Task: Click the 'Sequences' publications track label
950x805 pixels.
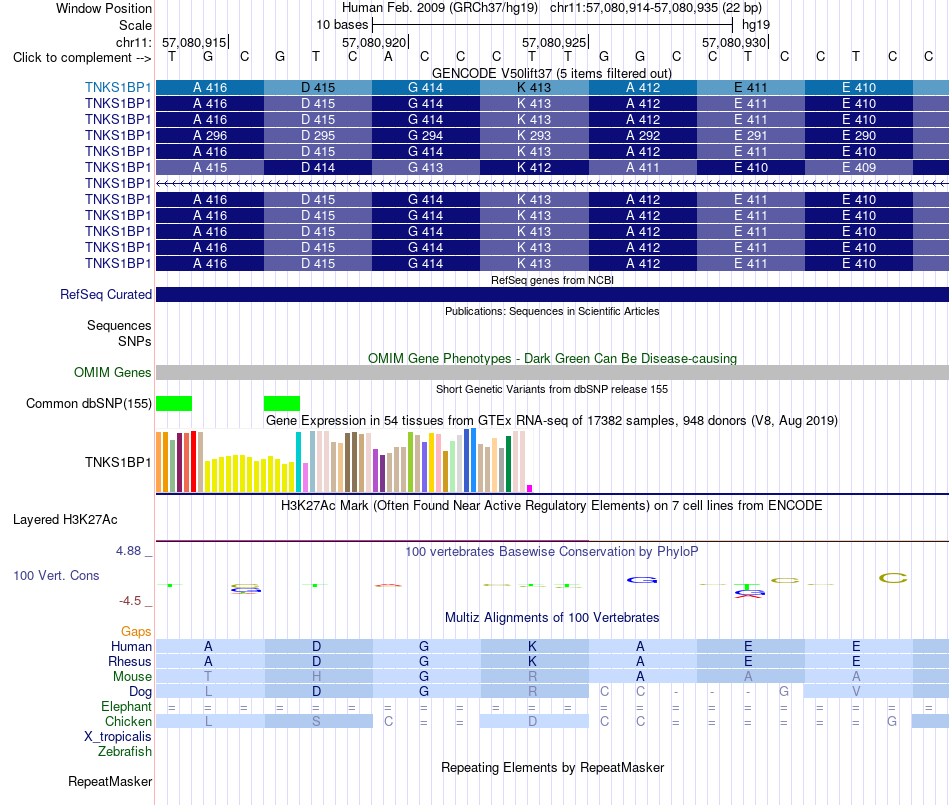Action: pos(119,325)
